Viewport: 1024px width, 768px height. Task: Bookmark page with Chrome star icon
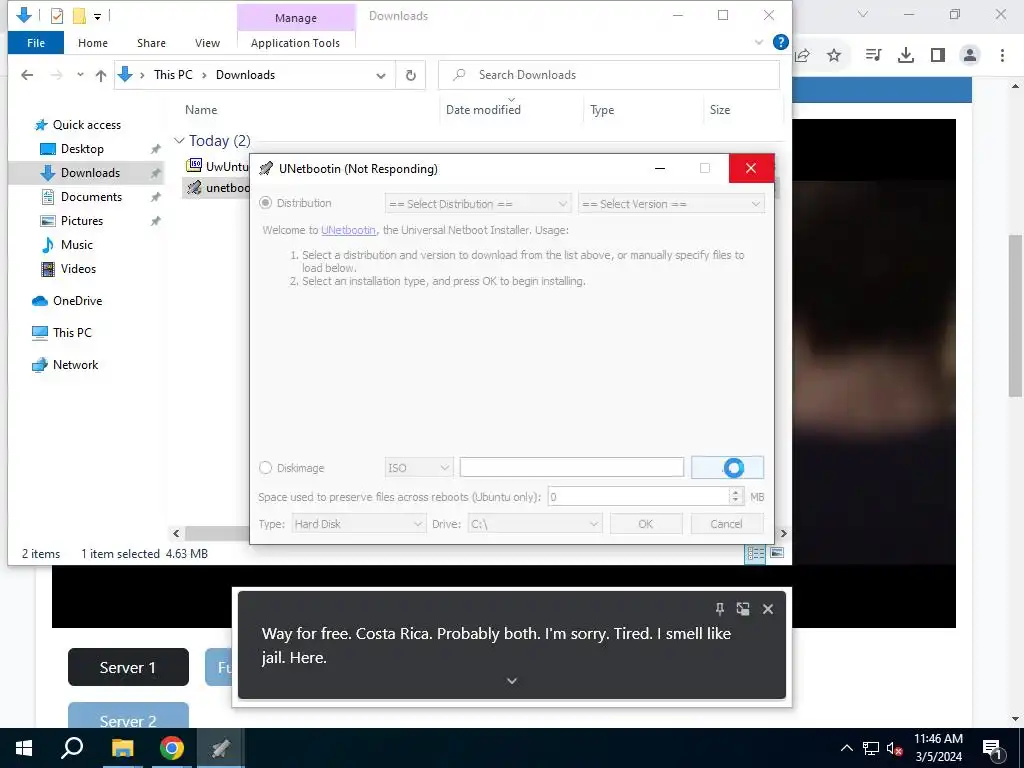tap(834, 56)
